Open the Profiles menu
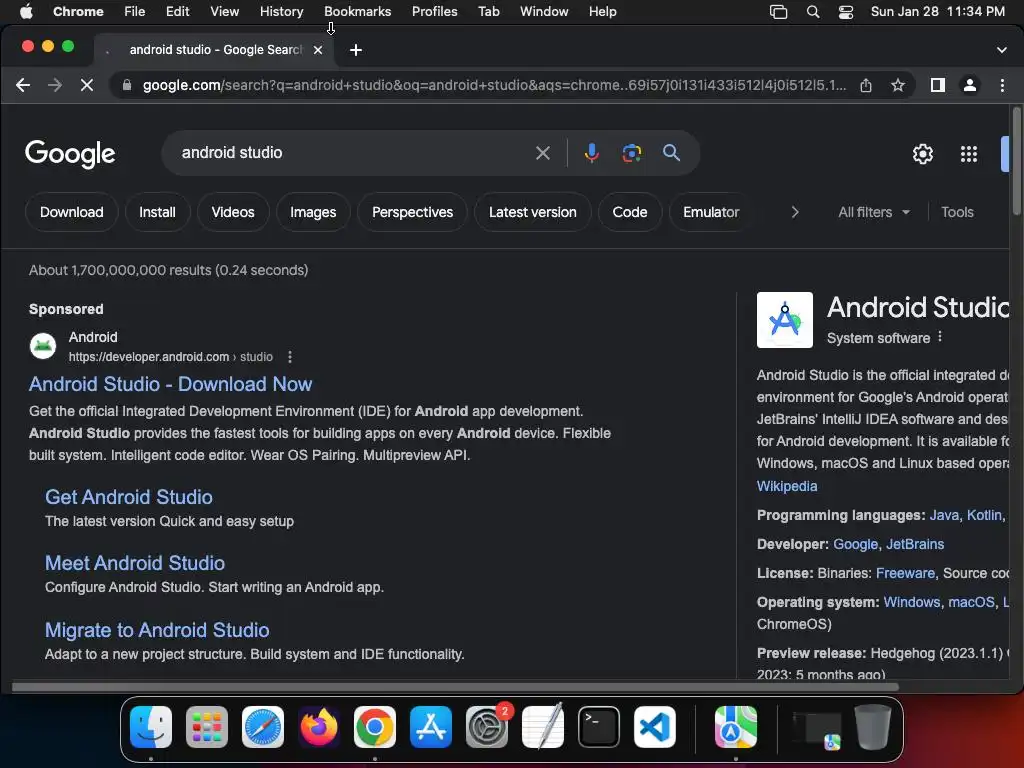Screen dimensions: 1024x768 coord(434,12)
